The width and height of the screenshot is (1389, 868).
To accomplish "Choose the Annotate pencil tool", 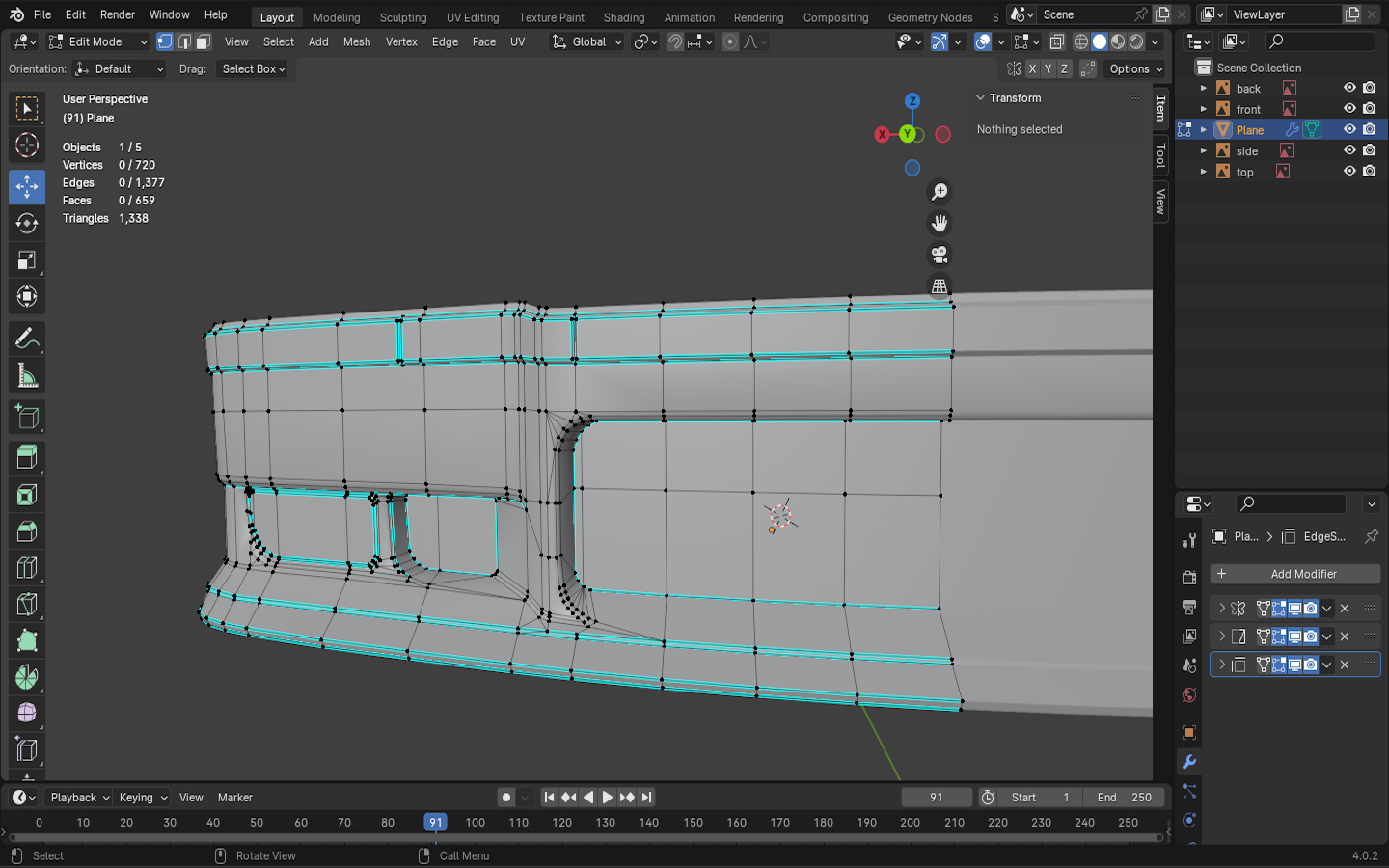I will tap(27, 339).
